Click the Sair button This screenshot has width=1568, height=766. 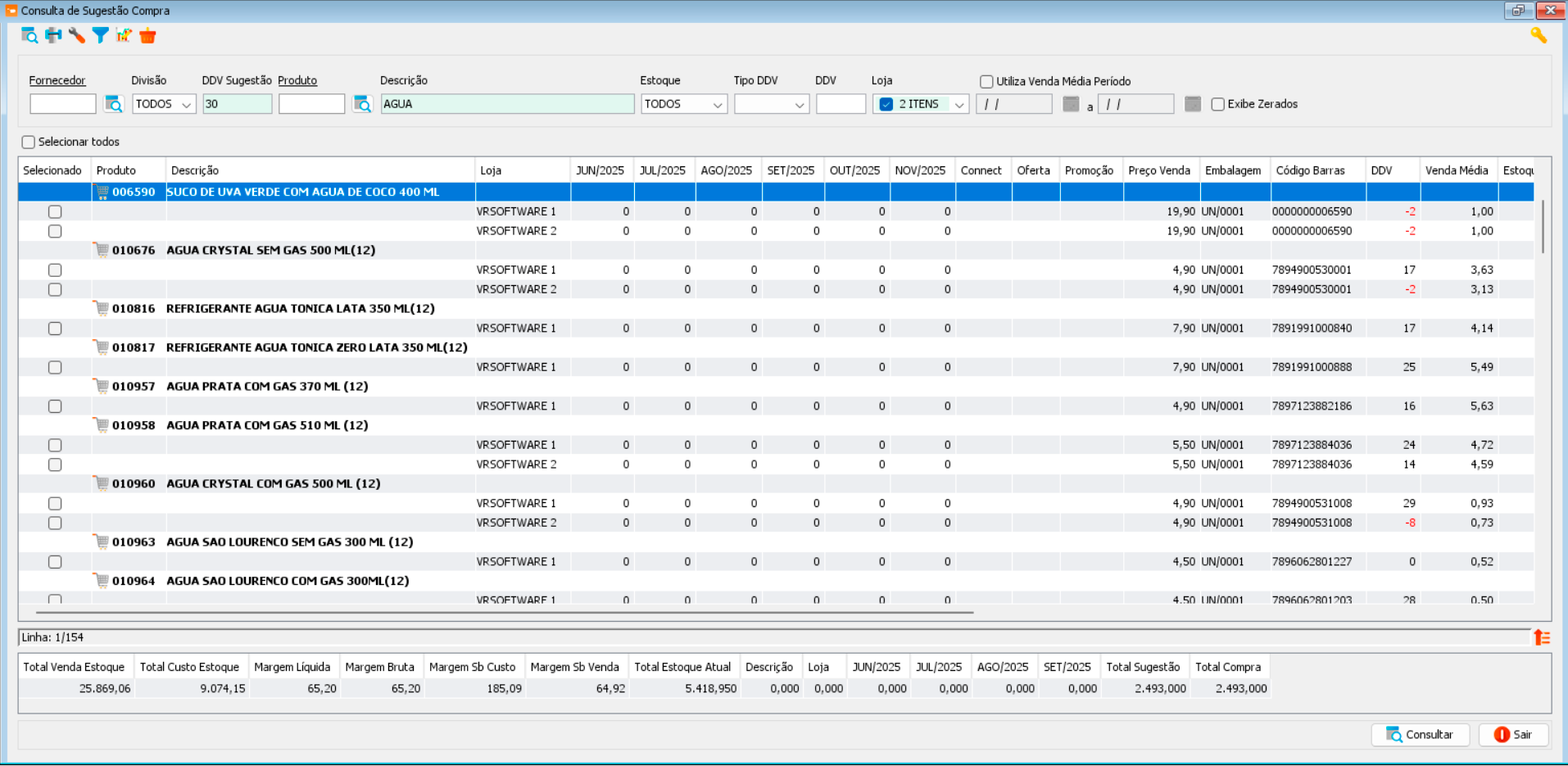tap(1512, 735)
